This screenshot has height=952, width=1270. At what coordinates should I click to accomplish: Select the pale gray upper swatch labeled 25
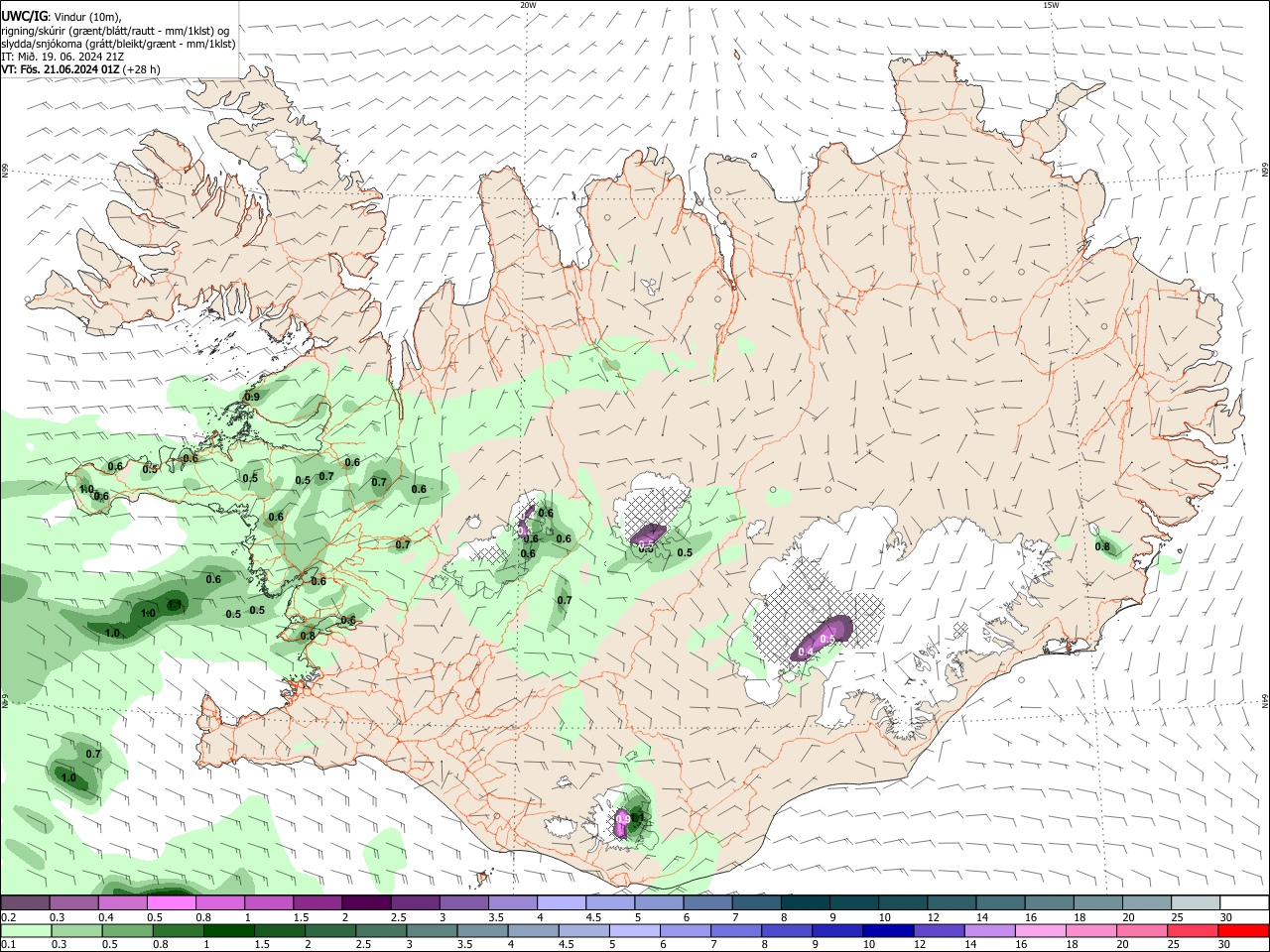(x=1195, y=903)
